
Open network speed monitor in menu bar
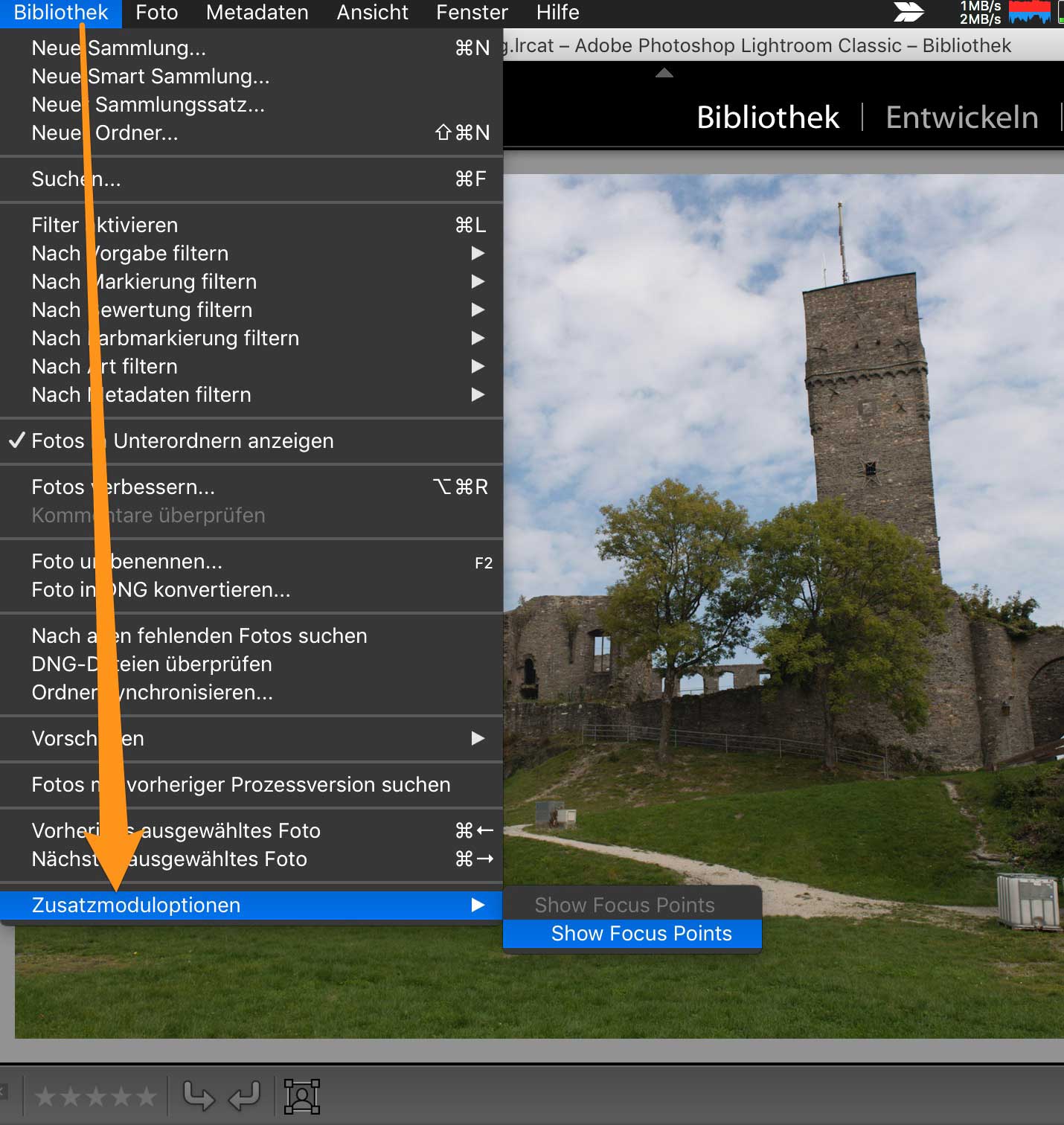[979, 12]
